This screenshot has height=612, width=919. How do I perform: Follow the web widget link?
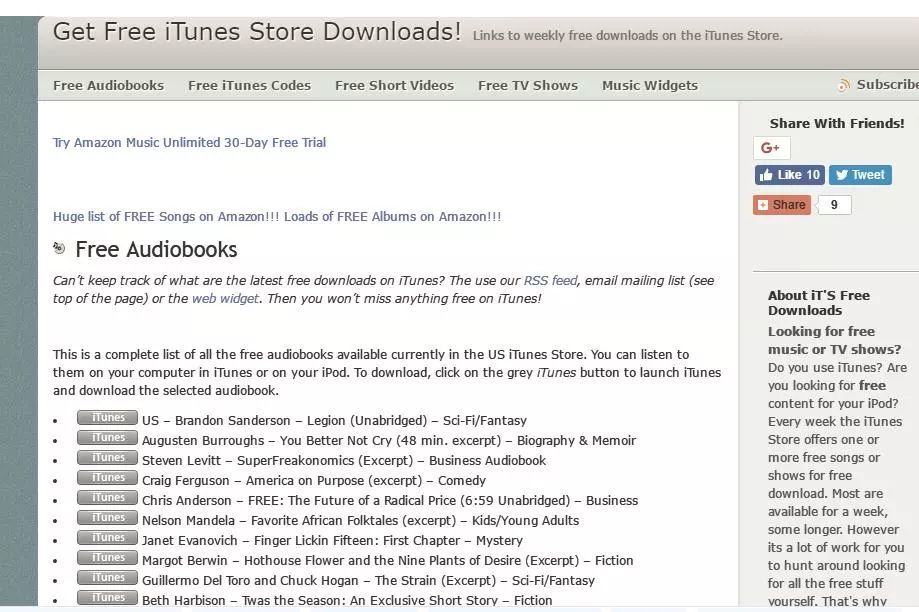point(225,298)
